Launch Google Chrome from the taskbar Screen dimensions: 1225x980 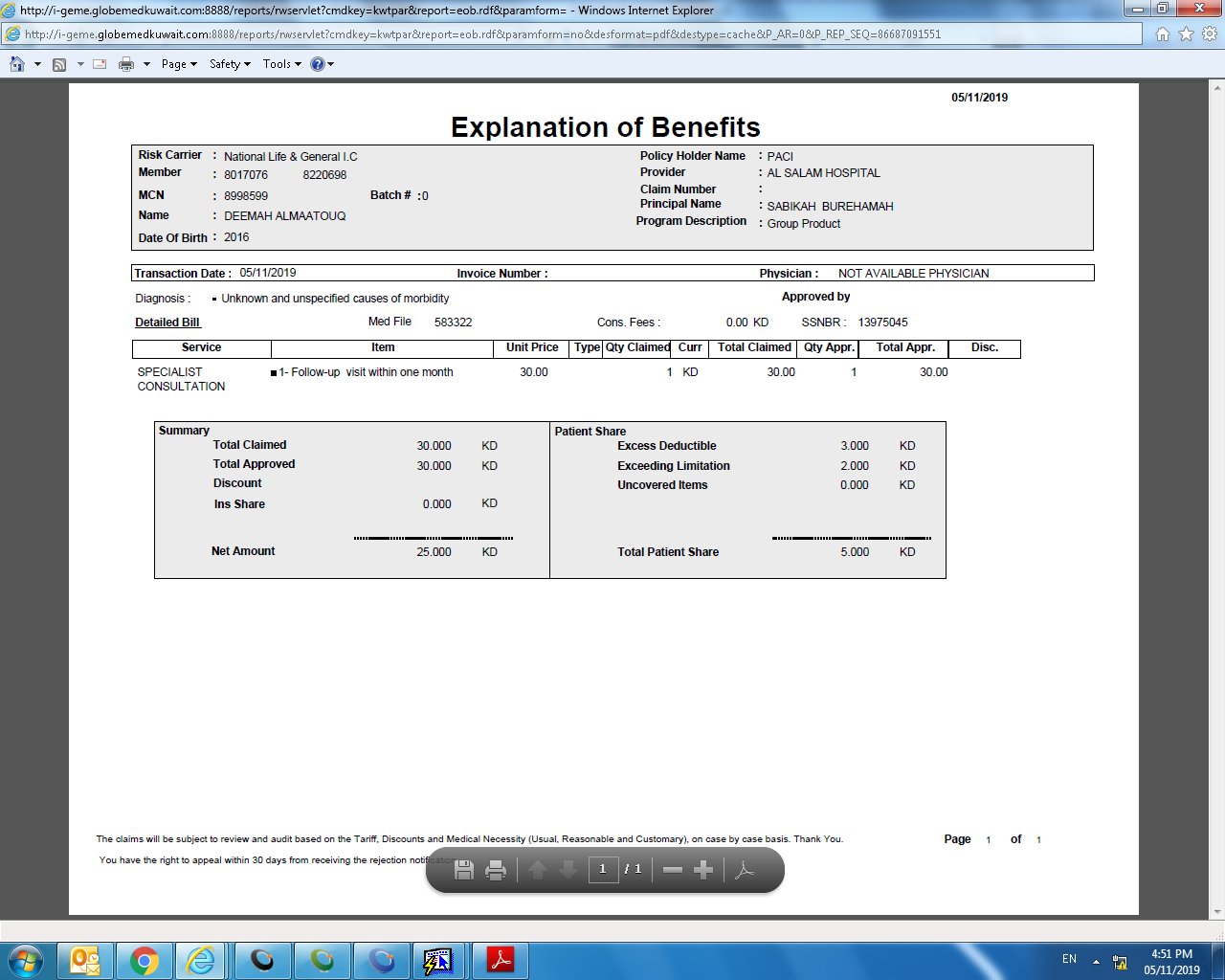click(145, 960)
